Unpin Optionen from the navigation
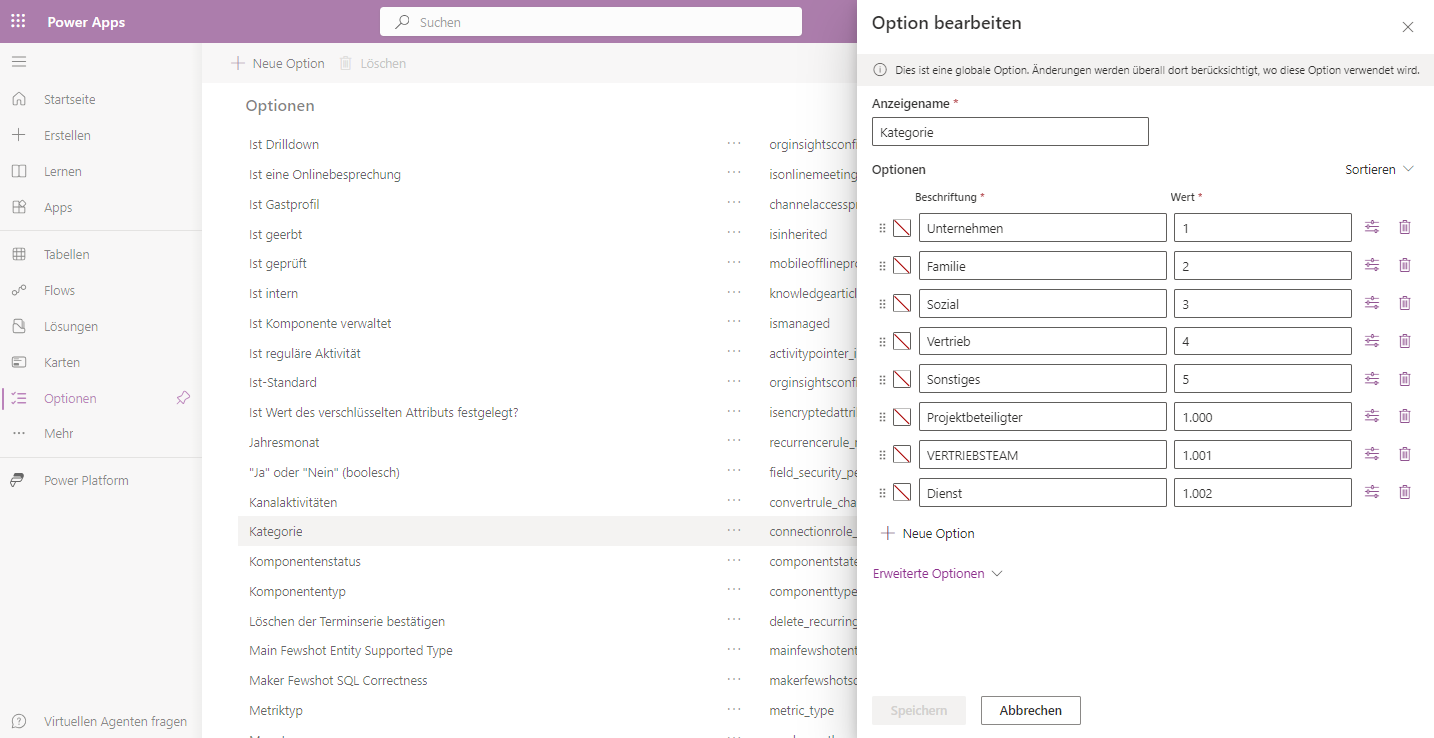1434x738 pixels. point(183,398)
